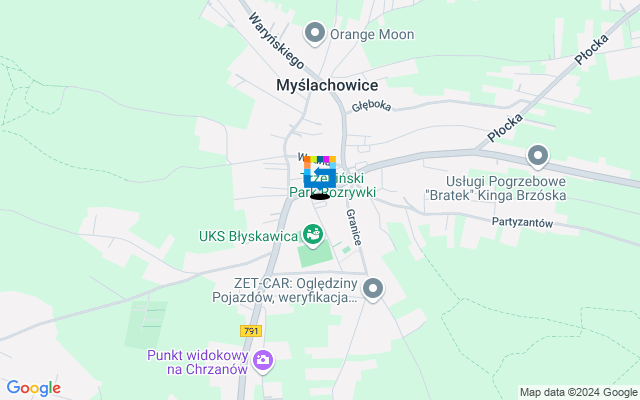640x400 pixels.
Task: Select the Myślachowice town label
Action: 327,85
